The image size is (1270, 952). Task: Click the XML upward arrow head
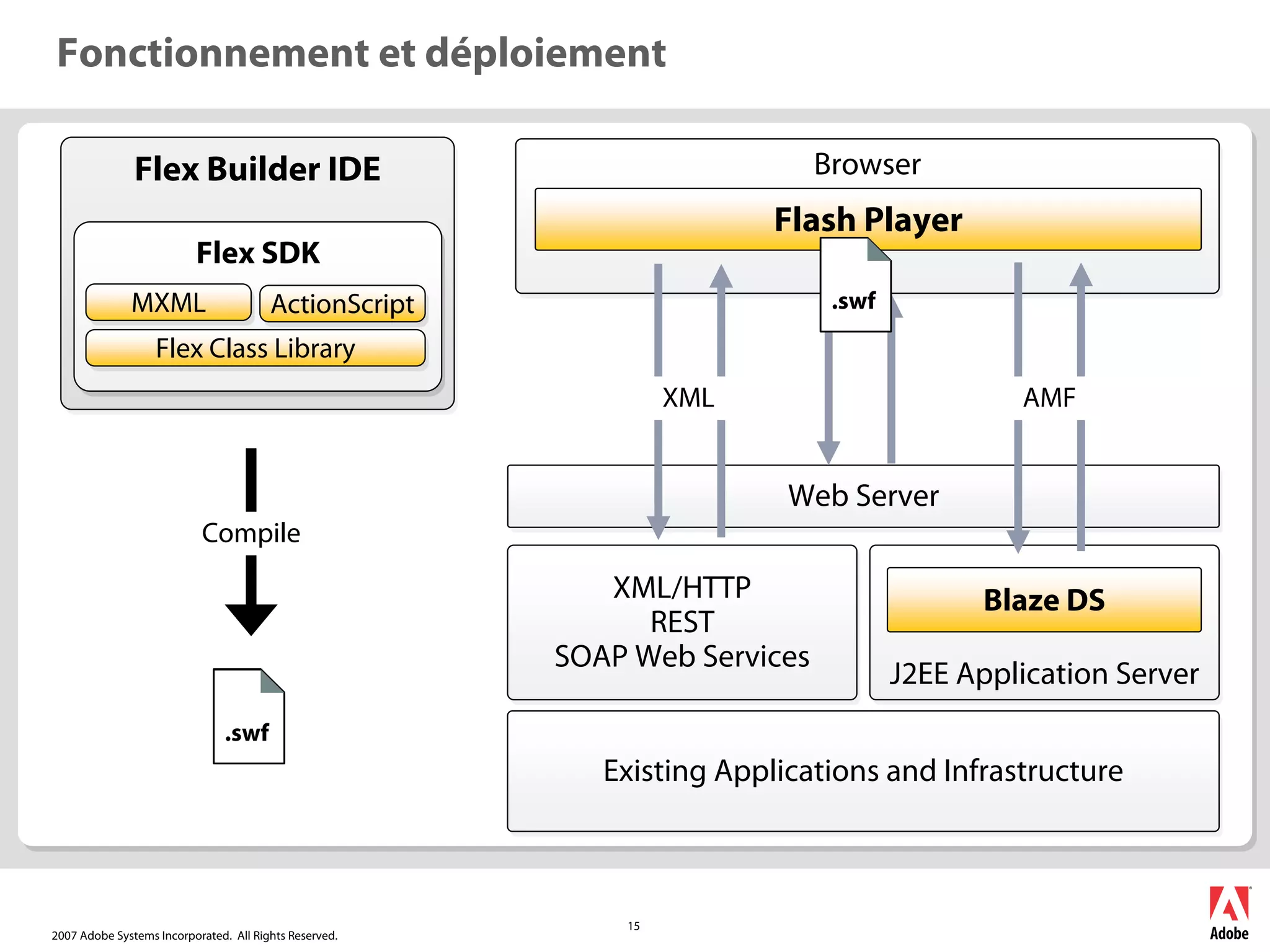point(721,277)
